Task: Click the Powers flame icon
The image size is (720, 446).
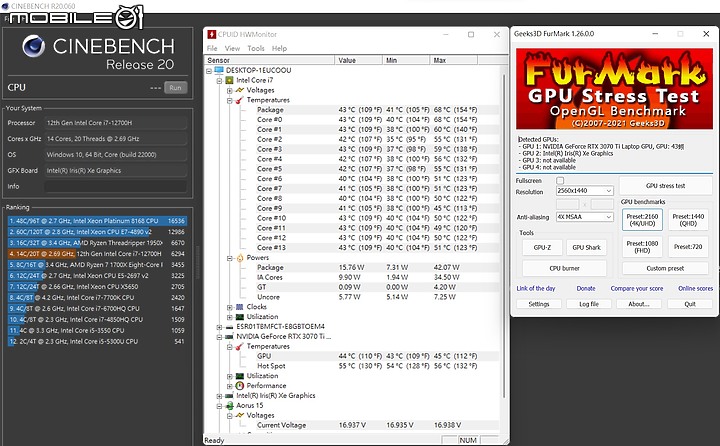Action: (x=240, y=258)
